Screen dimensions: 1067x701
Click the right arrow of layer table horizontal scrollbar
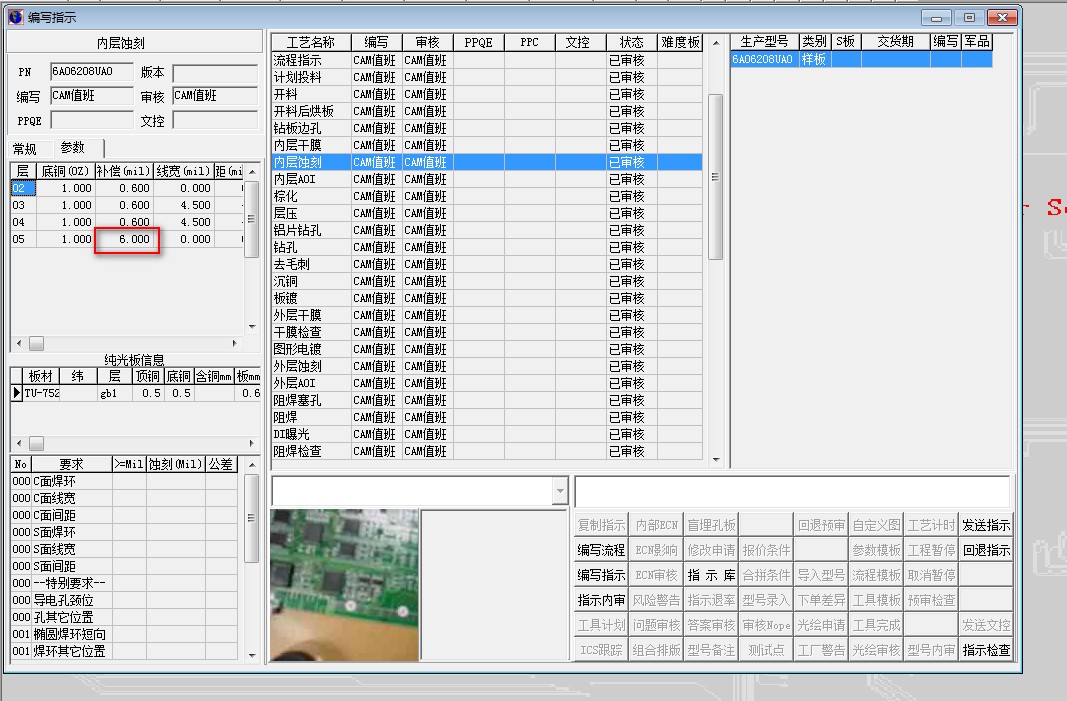coord(235,343)
